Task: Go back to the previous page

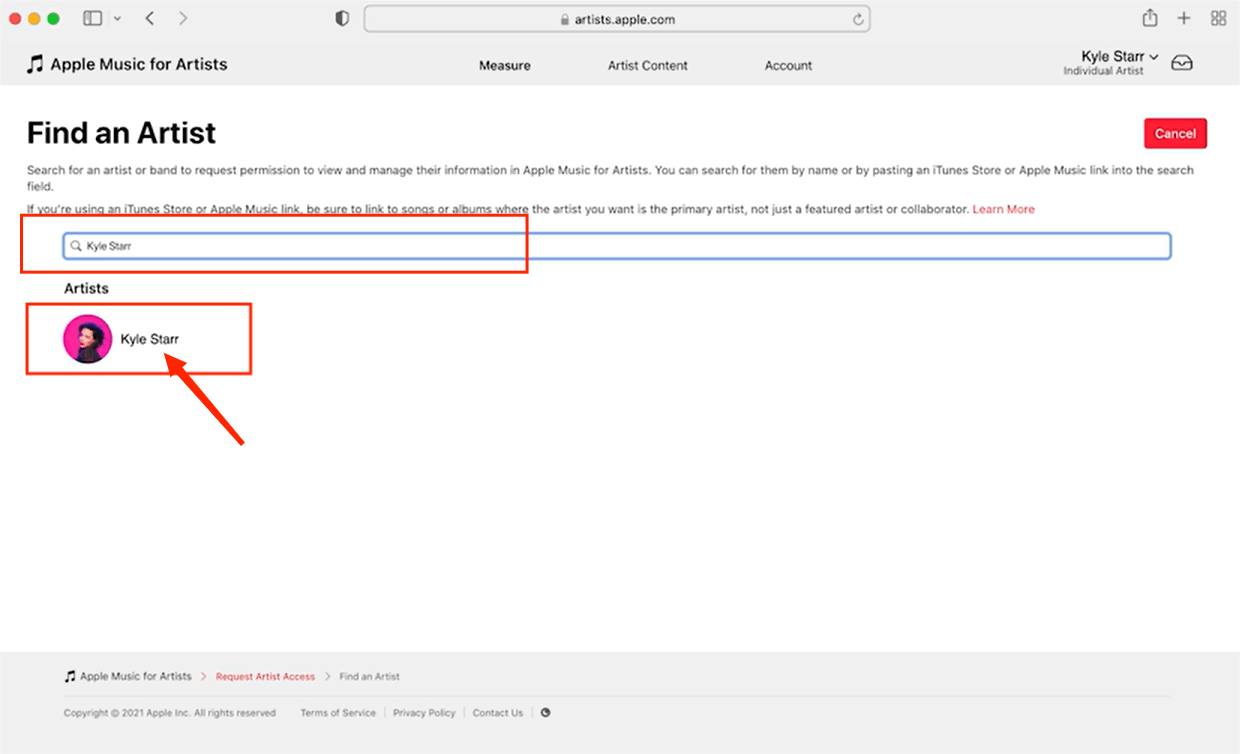Action: pyautogui.click(x=149, y=18)
